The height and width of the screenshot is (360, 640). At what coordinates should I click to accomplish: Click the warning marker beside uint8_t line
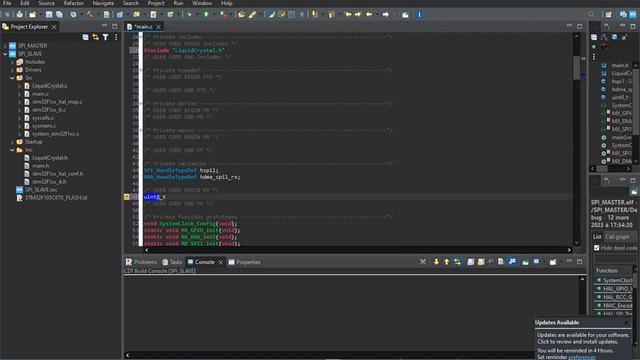click(x=127, y=197)
